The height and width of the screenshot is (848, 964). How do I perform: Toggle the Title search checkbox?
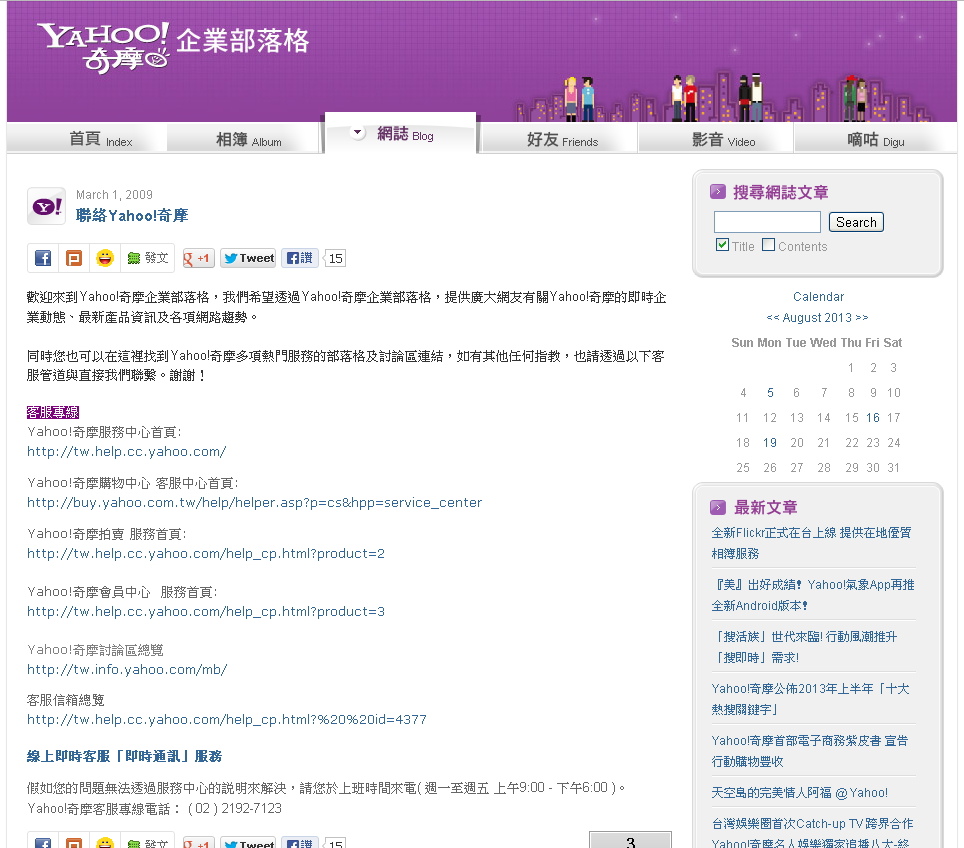[x=722, y=245]
